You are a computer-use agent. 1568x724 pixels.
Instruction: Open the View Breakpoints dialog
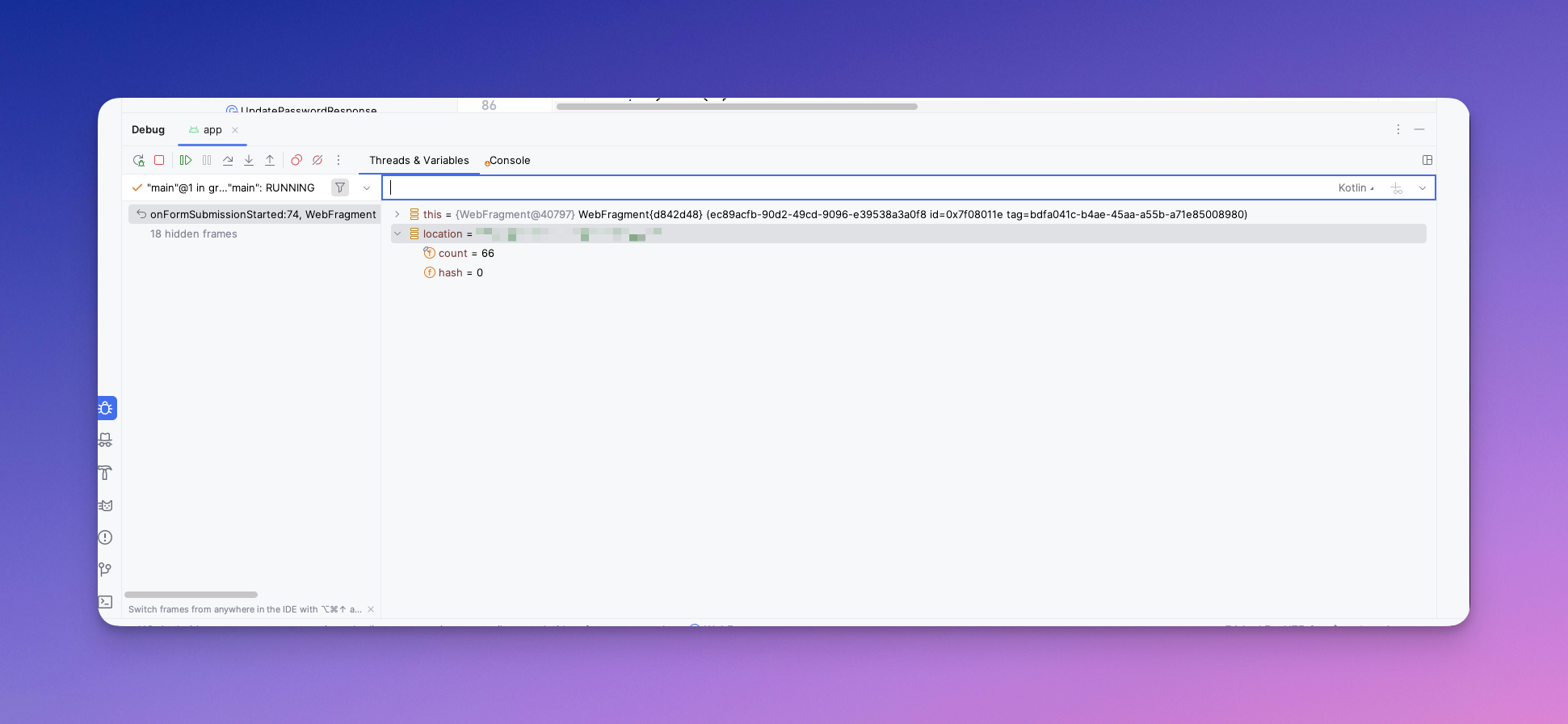[x=296, y=161]
